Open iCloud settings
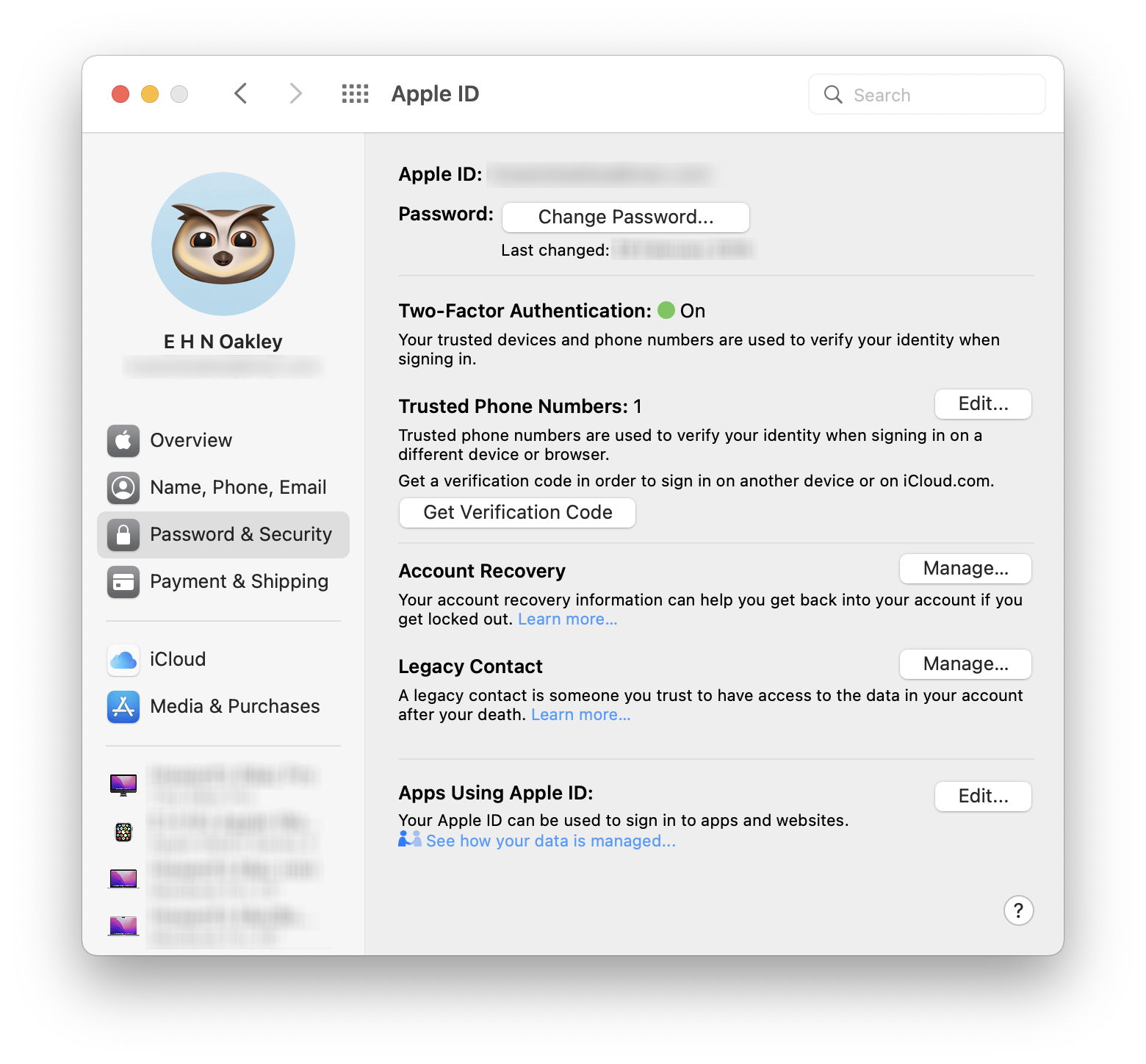This screenshot has height=1064, width=1146. [x=177, y=659]
